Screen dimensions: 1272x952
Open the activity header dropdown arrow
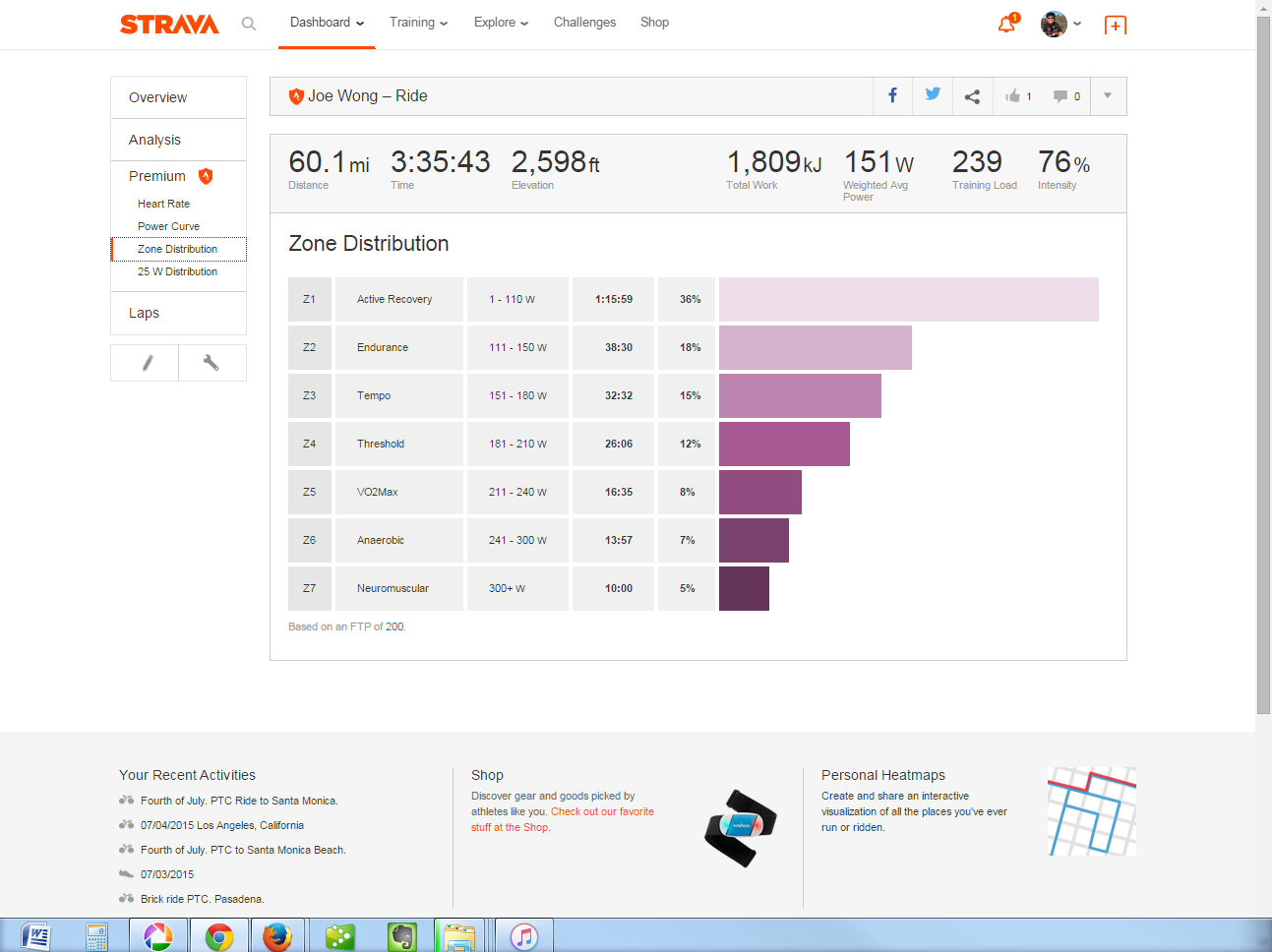point(1108,96)
